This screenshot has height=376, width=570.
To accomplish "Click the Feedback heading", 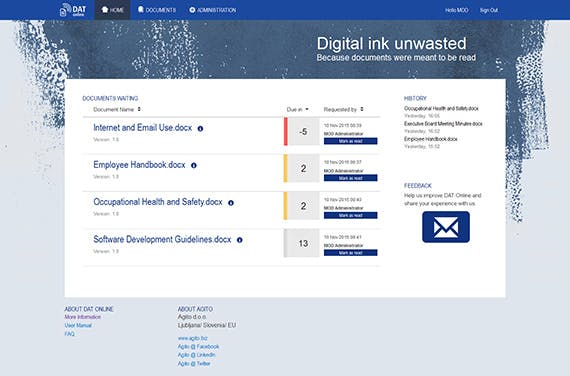I will [418, 185].
